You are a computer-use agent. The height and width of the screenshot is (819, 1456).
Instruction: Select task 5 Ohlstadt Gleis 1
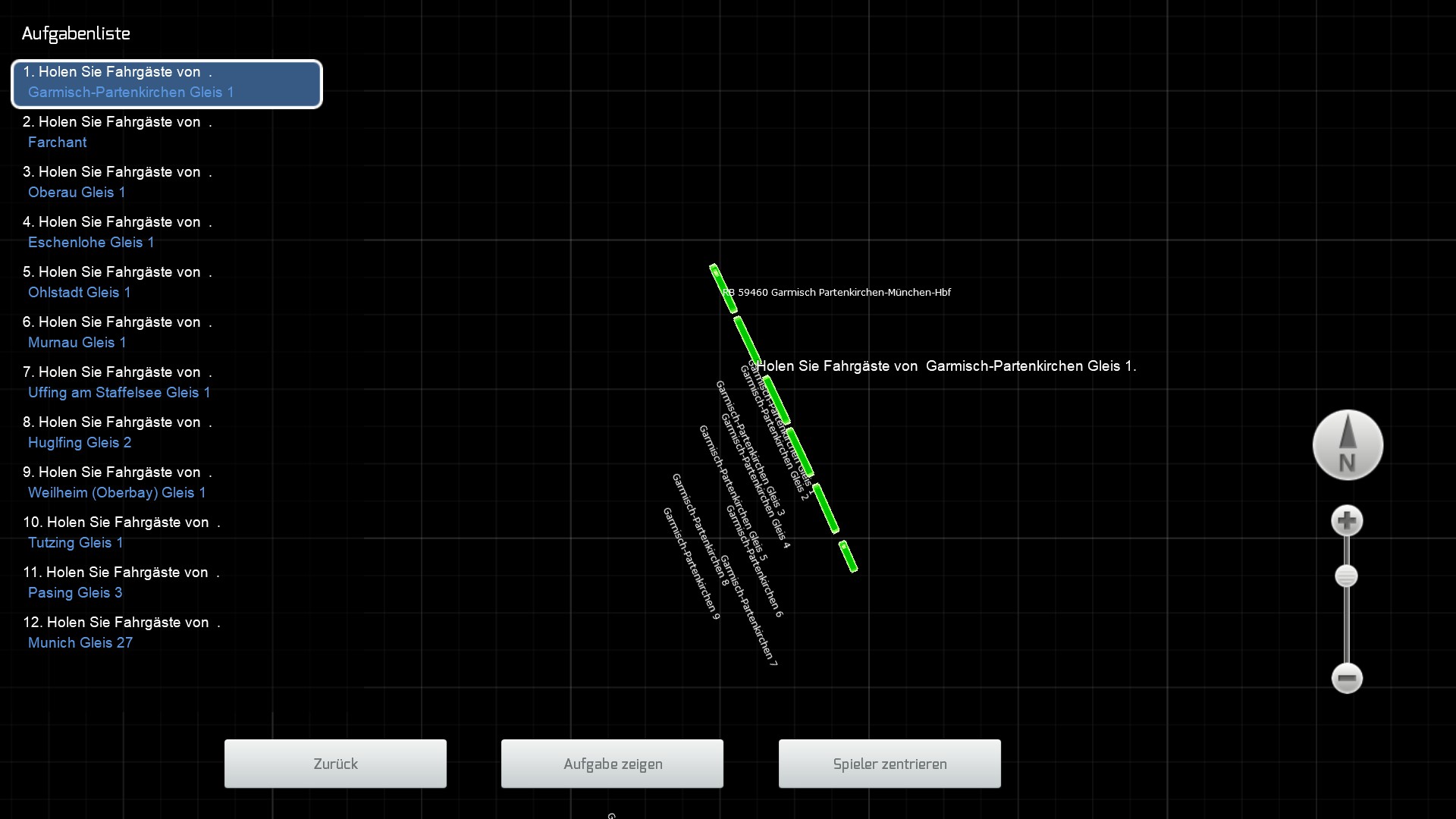118,282
